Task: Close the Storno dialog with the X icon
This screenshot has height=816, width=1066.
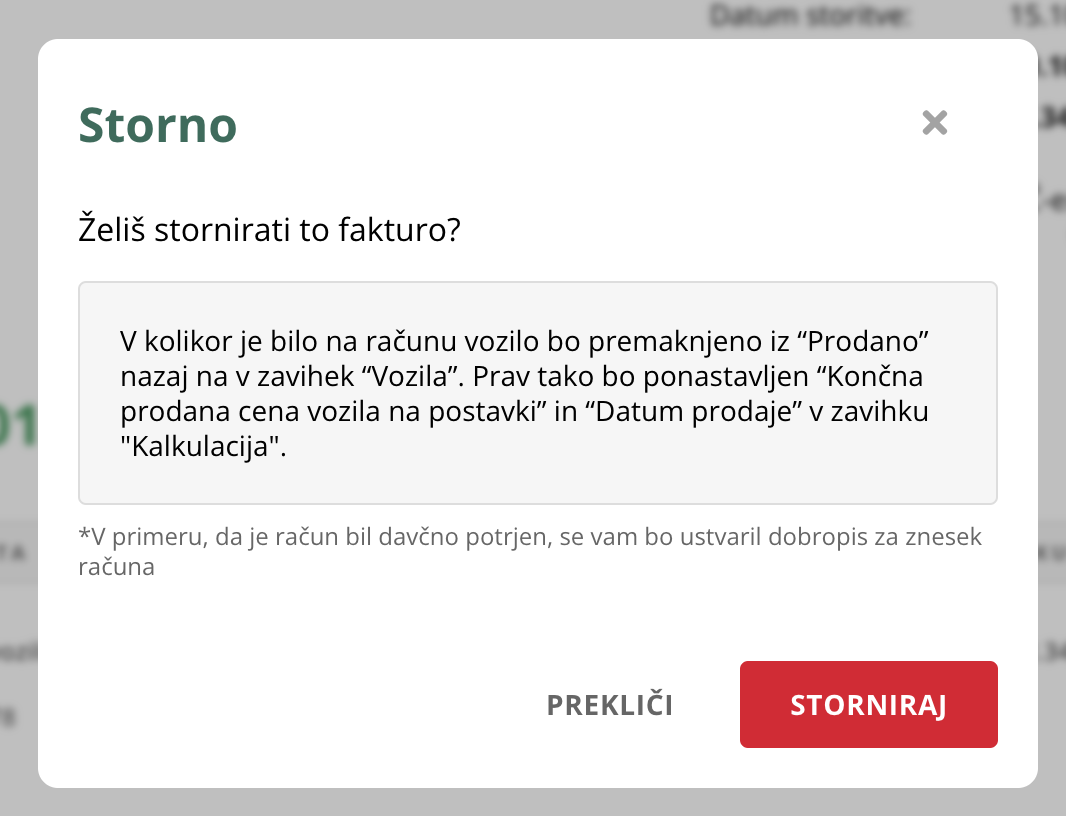Action: click(x=935, y=123)
